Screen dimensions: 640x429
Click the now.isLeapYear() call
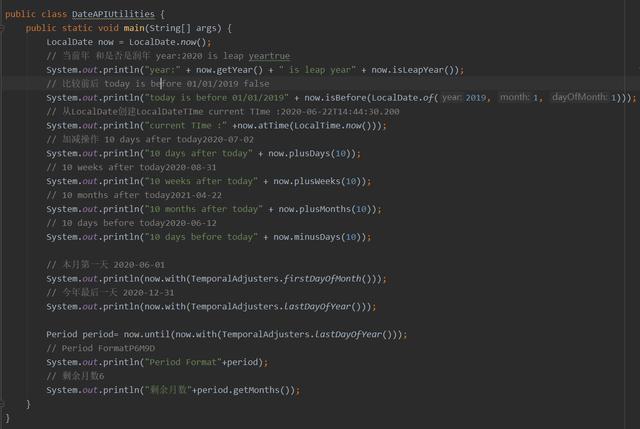(415, 70)
